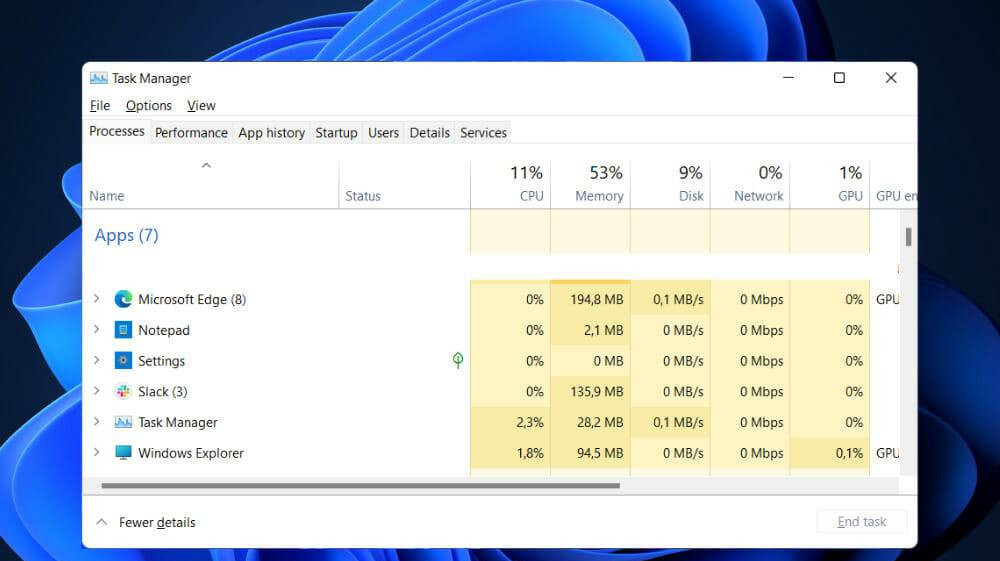
Task: Click the horizontal scrollbar thumb
Action: [x=360, y=486]
